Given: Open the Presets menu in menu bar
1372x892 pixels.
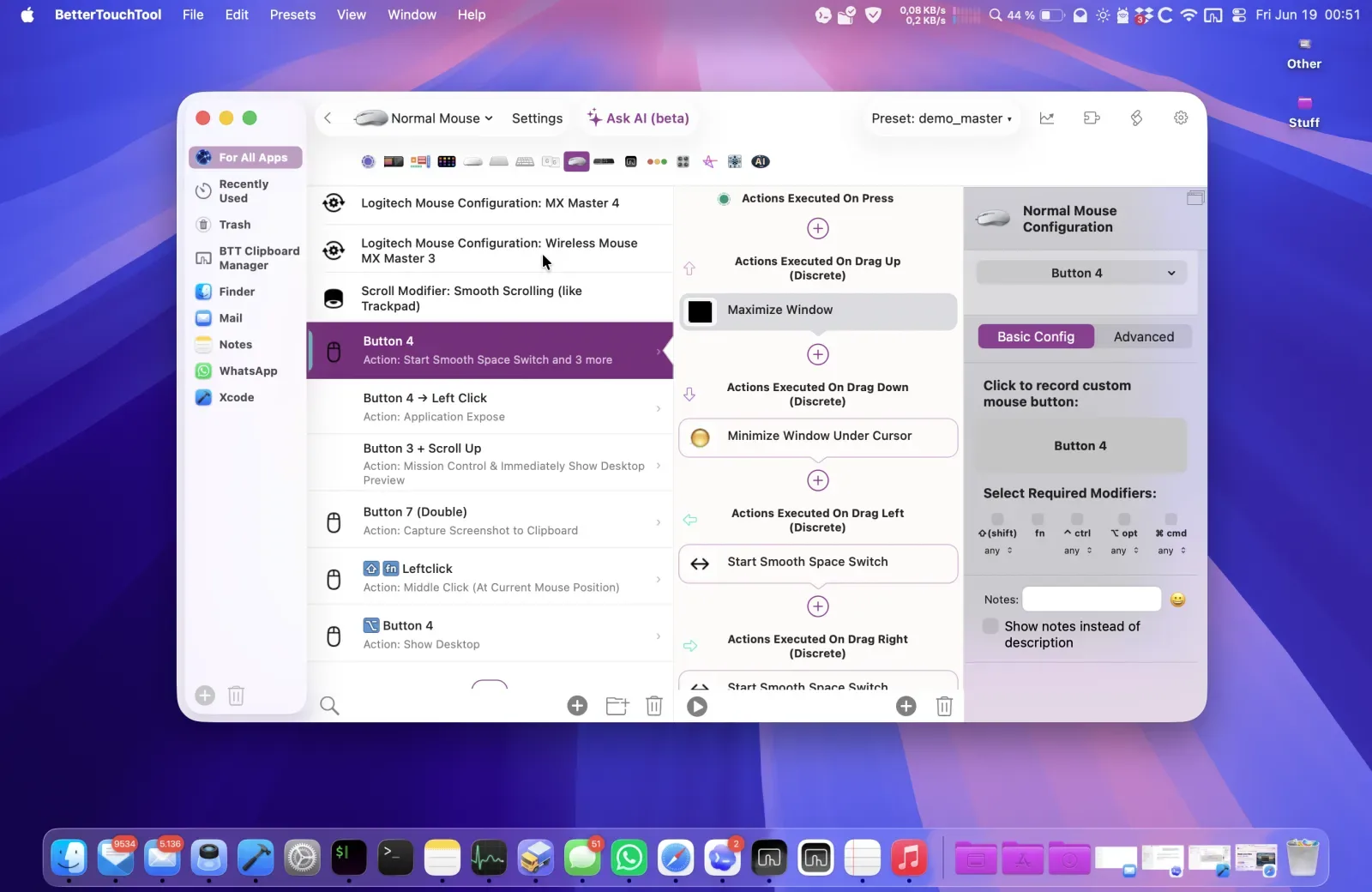Looking at the screenshot, I should (x=292, y=15).
